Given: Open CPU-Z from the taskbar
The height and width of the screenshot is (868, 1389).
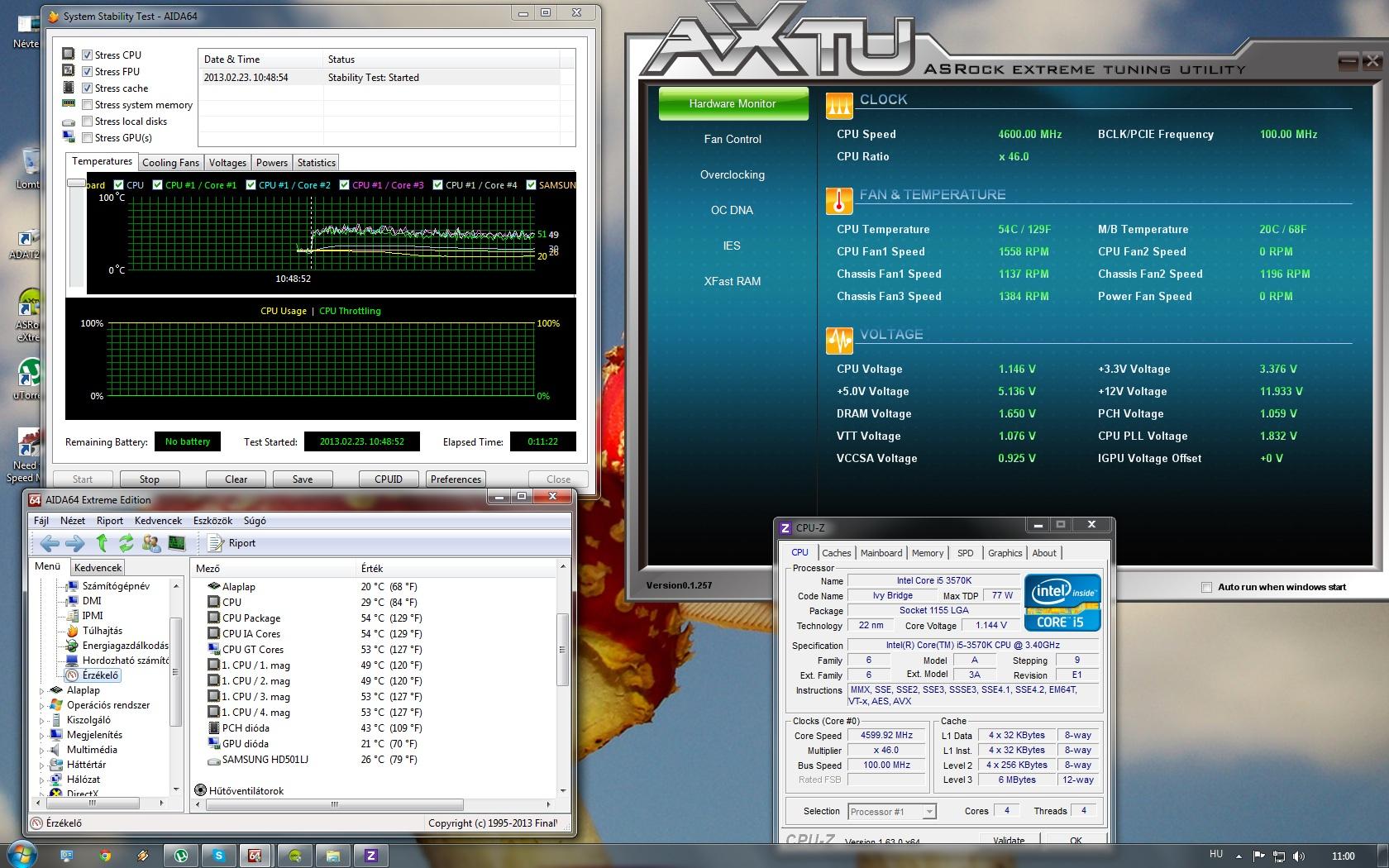Looking at the screenshot, I should (x=371, y=856).
